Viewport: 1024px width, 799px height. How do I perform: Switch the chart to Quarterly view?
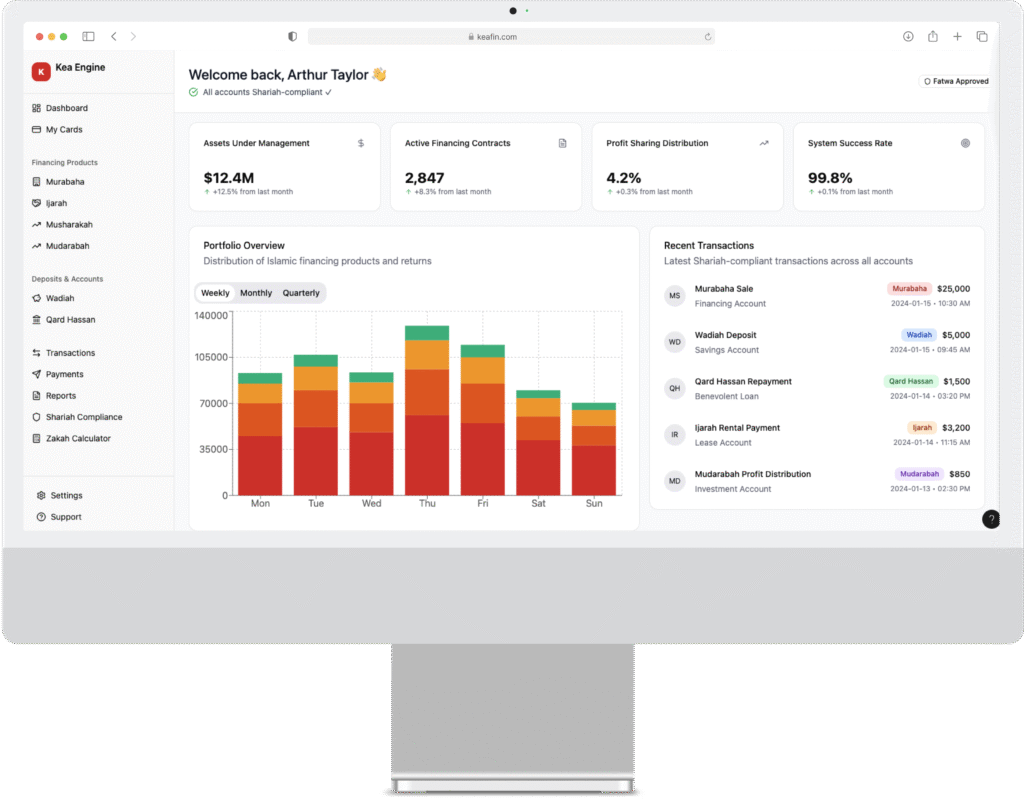tap(301, 293)
